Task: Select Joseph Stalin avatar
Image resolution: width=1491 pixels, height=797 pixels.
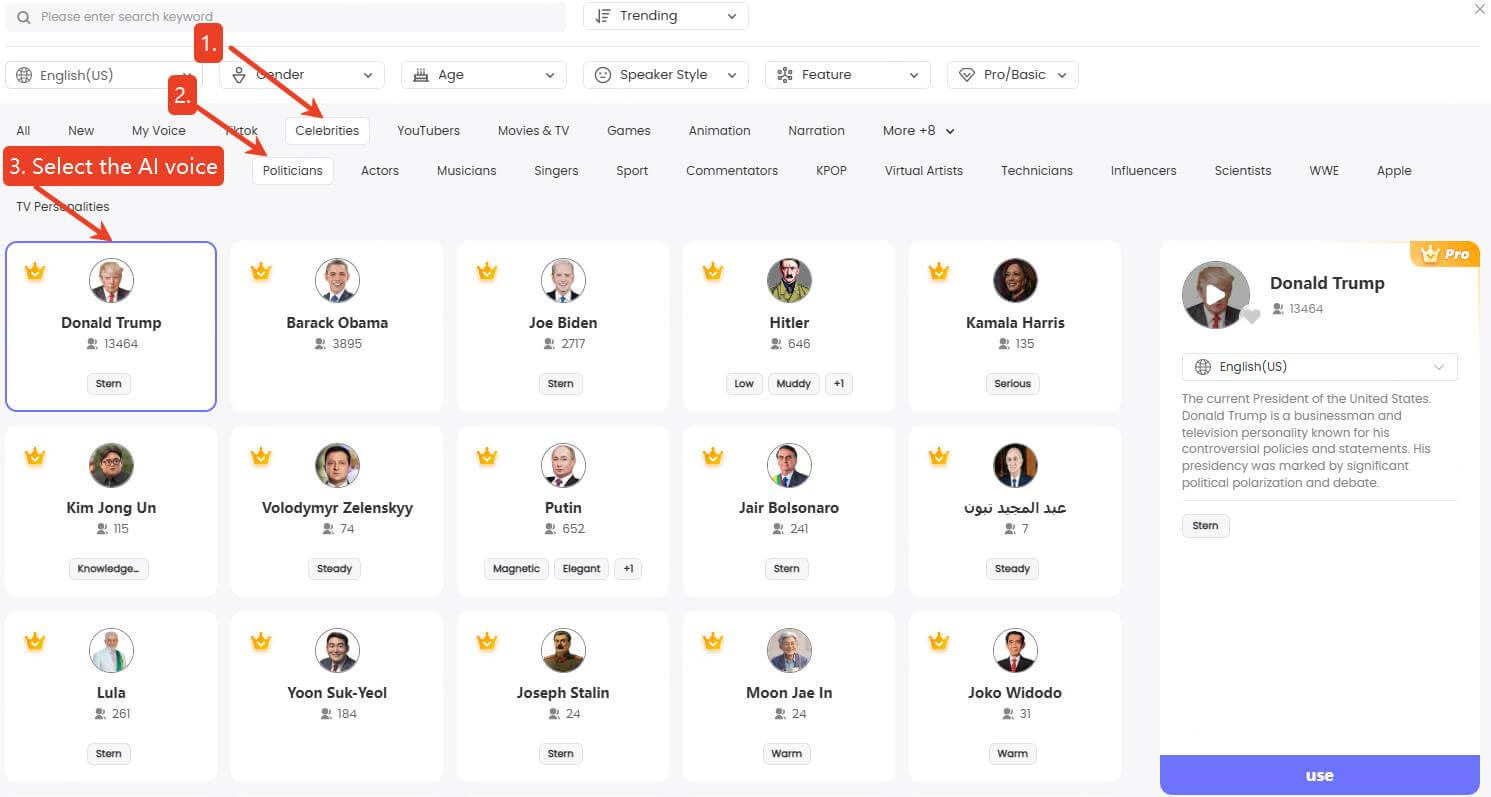Action: tap(563, 651)
